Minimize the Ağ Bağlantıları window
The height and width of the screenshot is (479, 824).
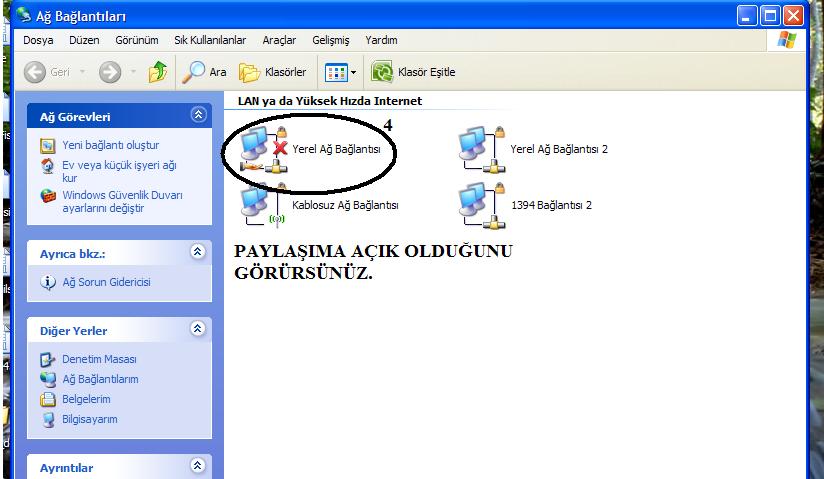pyautogui.click(x=747, y=16)
